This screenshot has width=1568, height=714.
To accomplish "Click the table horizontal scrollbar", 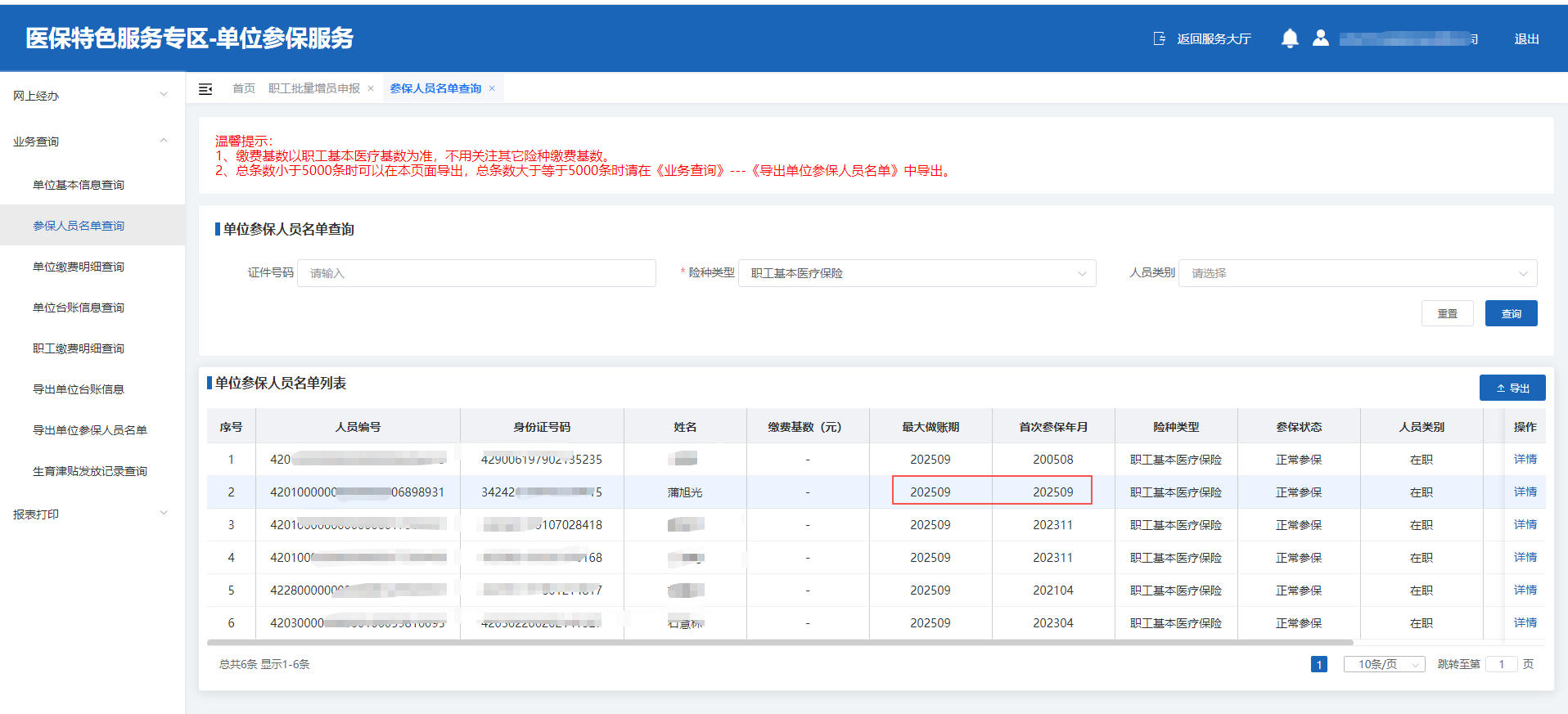I will pos(780,642).
